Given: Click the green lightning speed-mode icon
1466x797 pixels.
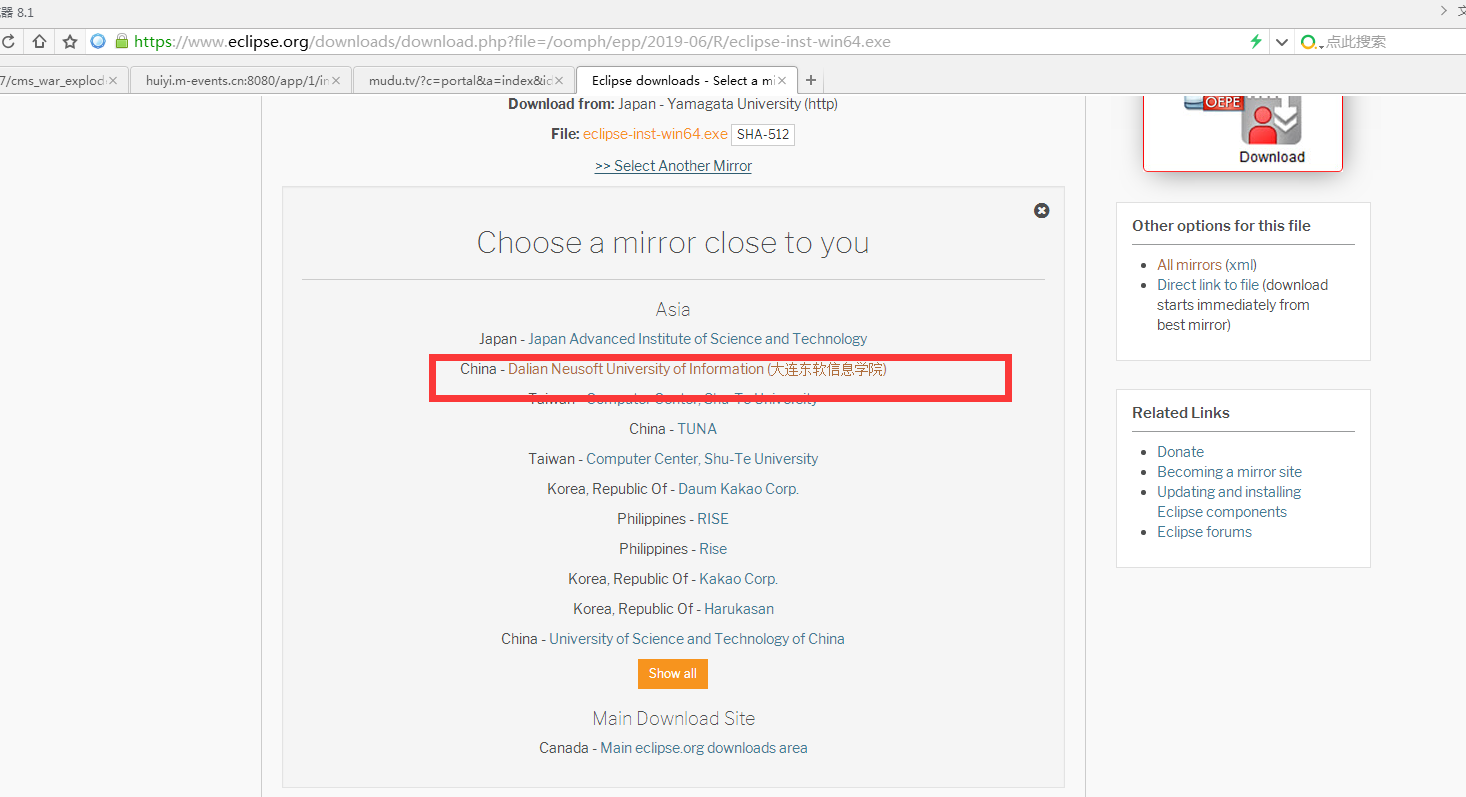Looking at the screenshot, I should pos(1256,42).
